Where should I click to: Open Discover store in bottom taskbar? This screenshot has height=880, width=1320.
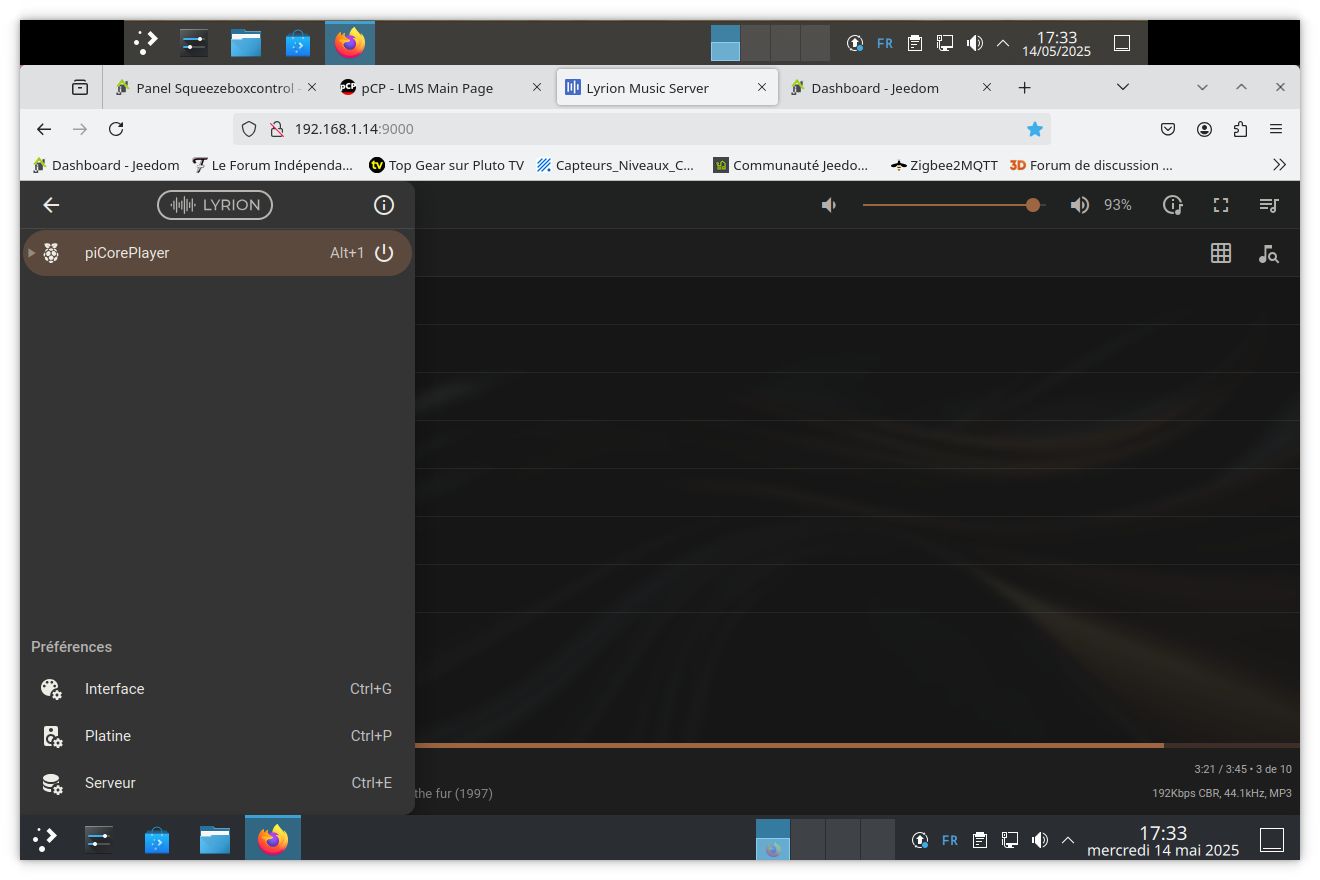(x=156, y=839)
